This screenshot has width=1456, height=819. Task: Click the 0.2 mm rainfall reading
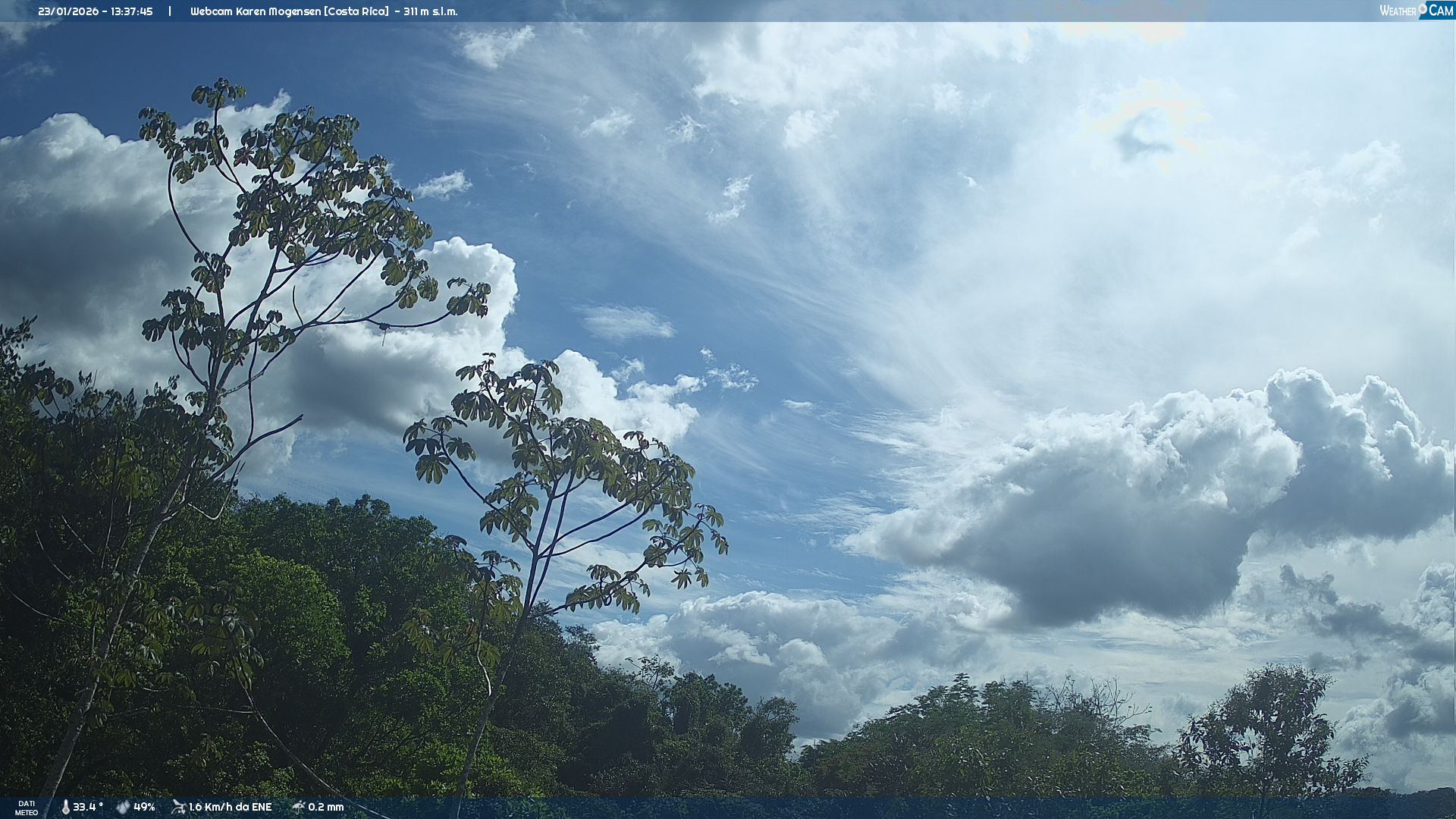326,807
